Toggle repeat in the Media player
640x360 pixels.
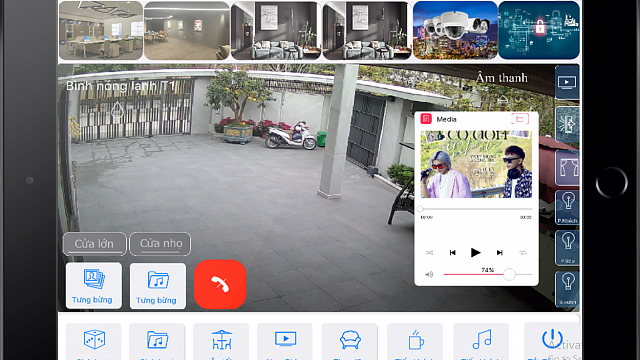tap(523, 253)
